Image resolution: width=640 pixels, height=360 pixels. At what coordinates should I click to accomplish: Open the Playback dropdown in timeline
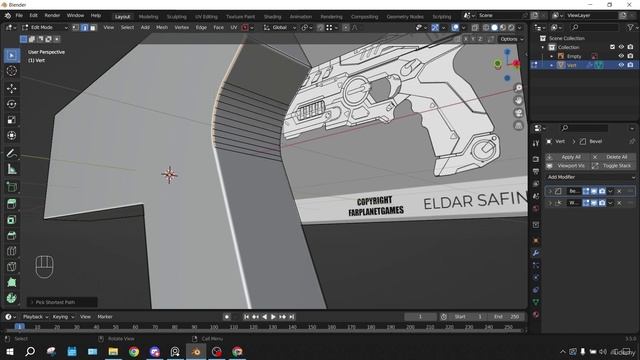pos(35,317)
